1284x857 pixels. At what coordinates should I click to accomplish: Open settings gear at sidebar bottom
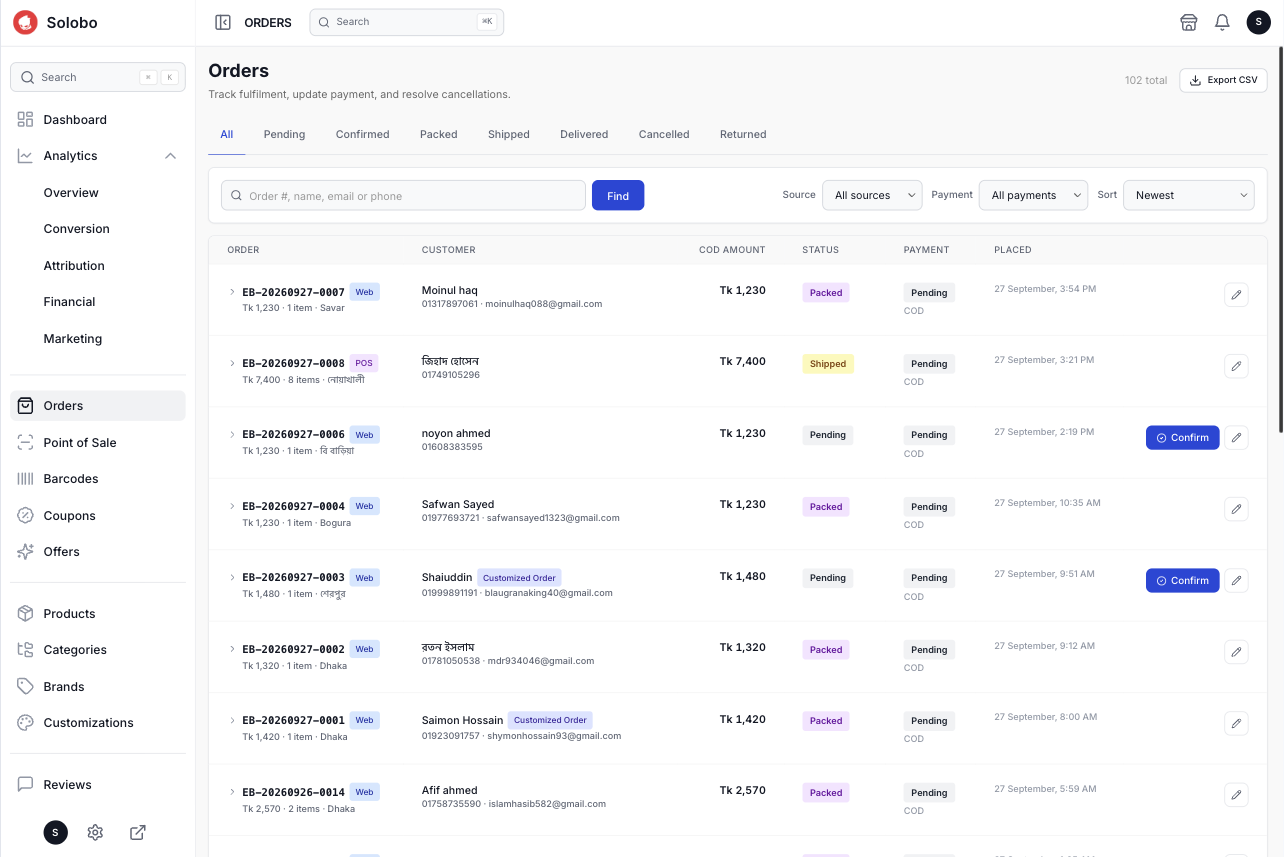[x=96, y=832]
